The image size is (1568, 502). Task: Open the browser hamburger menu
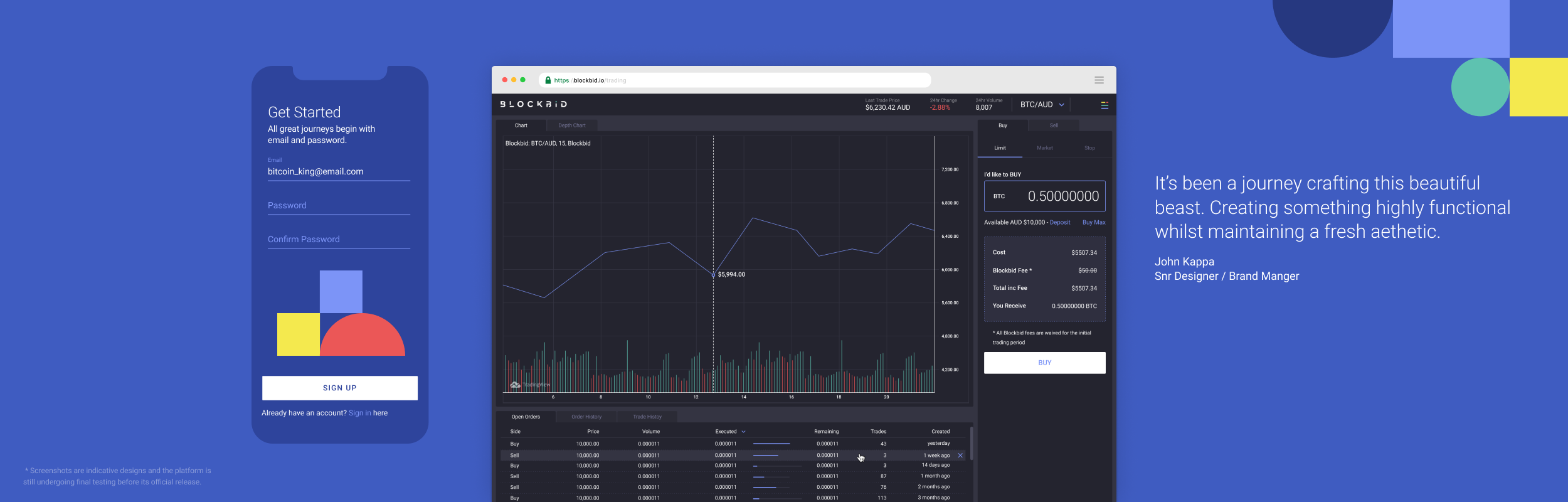pyautogui.click(x=1099, y=80)
